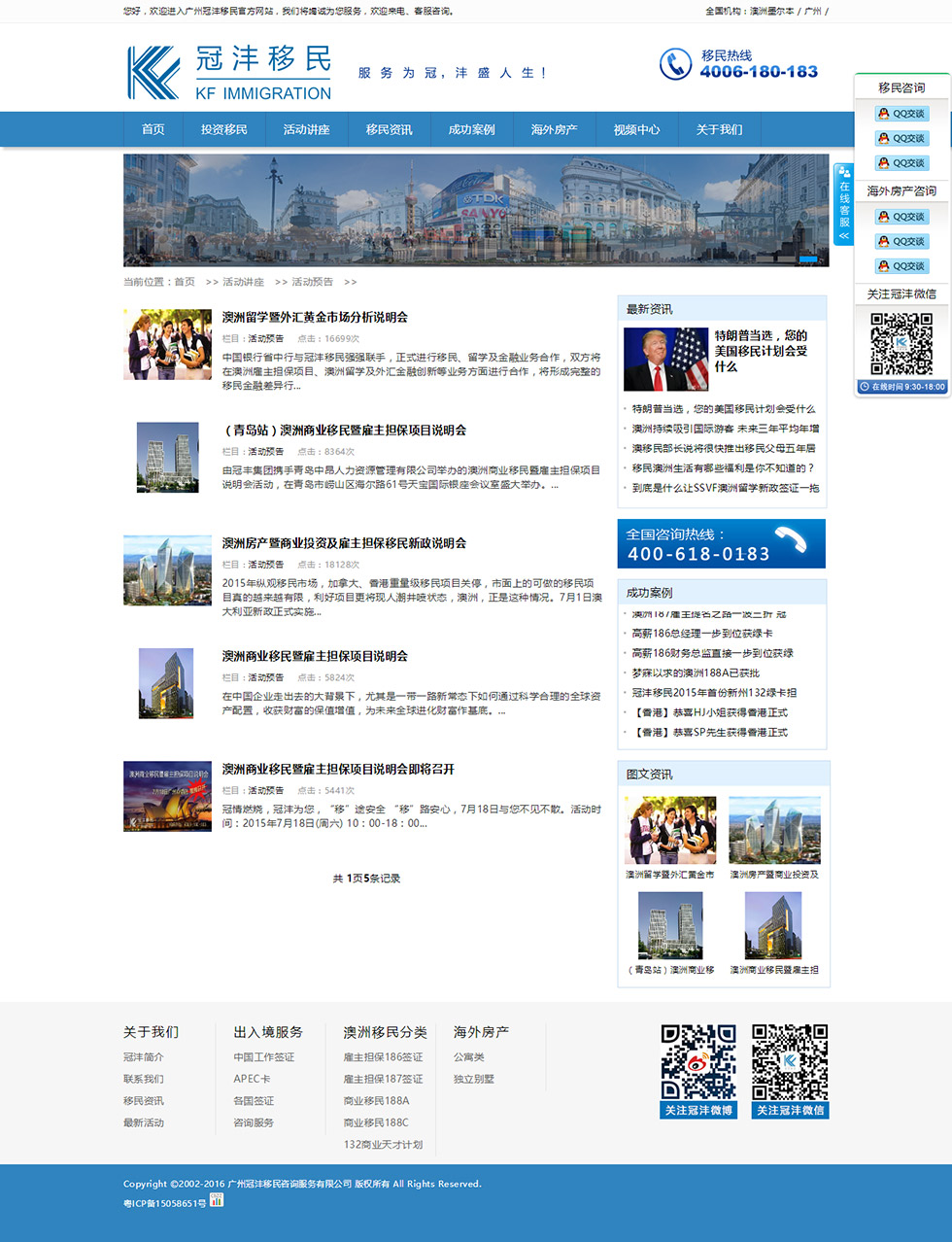Image resolution: width=952 pixels, height=1242 pixels.
Task: Go to 关于我们 in nav bar
Action: (720, 129)
